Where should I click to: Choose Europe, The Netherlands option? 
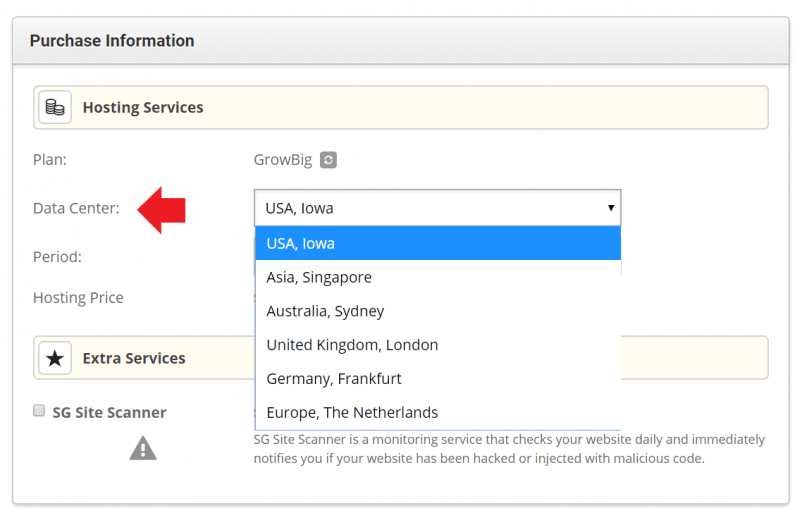[437, 412]
